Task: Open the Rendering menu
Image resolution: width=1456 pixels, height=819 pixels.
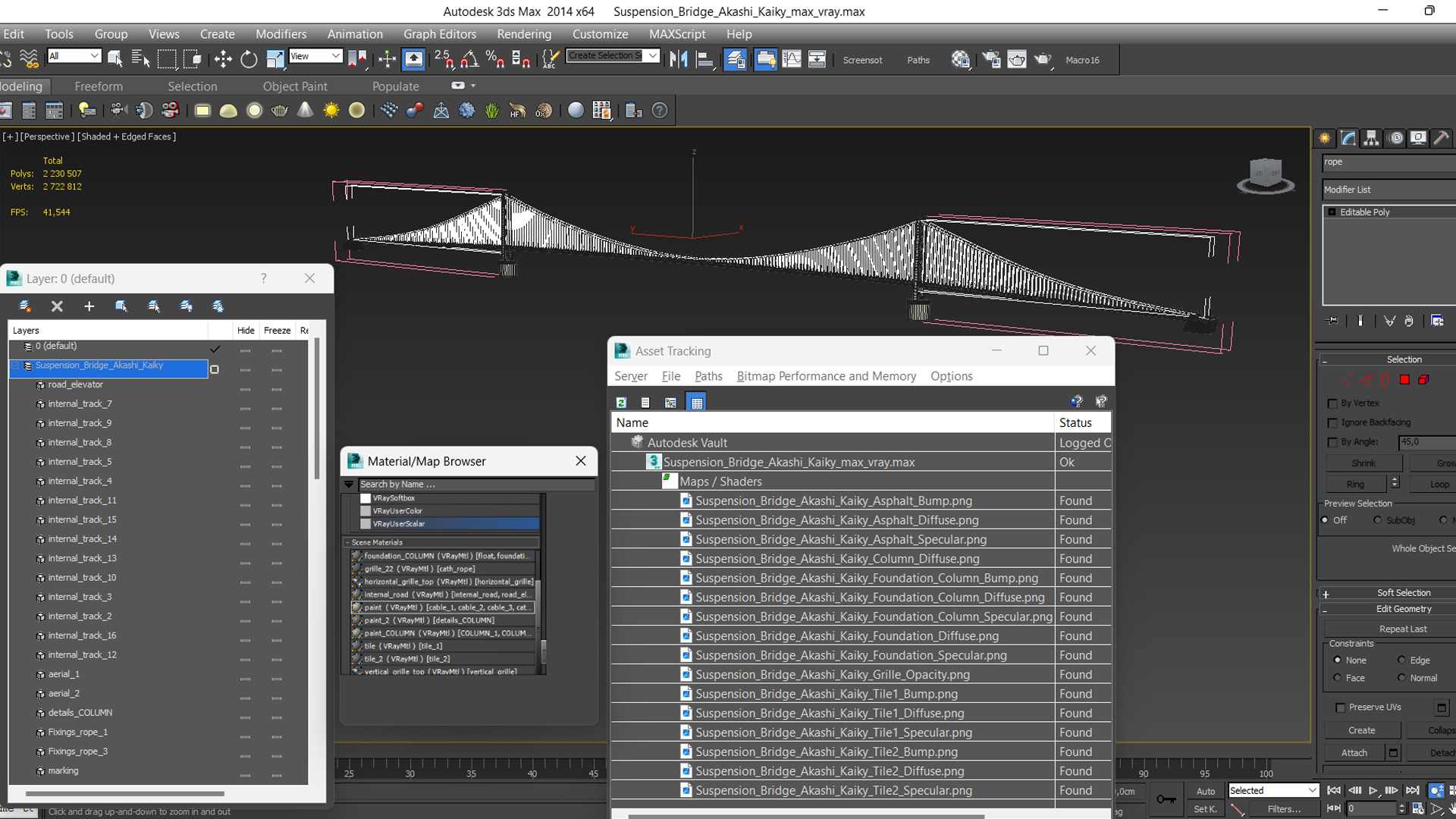Action: click(524, 34)
